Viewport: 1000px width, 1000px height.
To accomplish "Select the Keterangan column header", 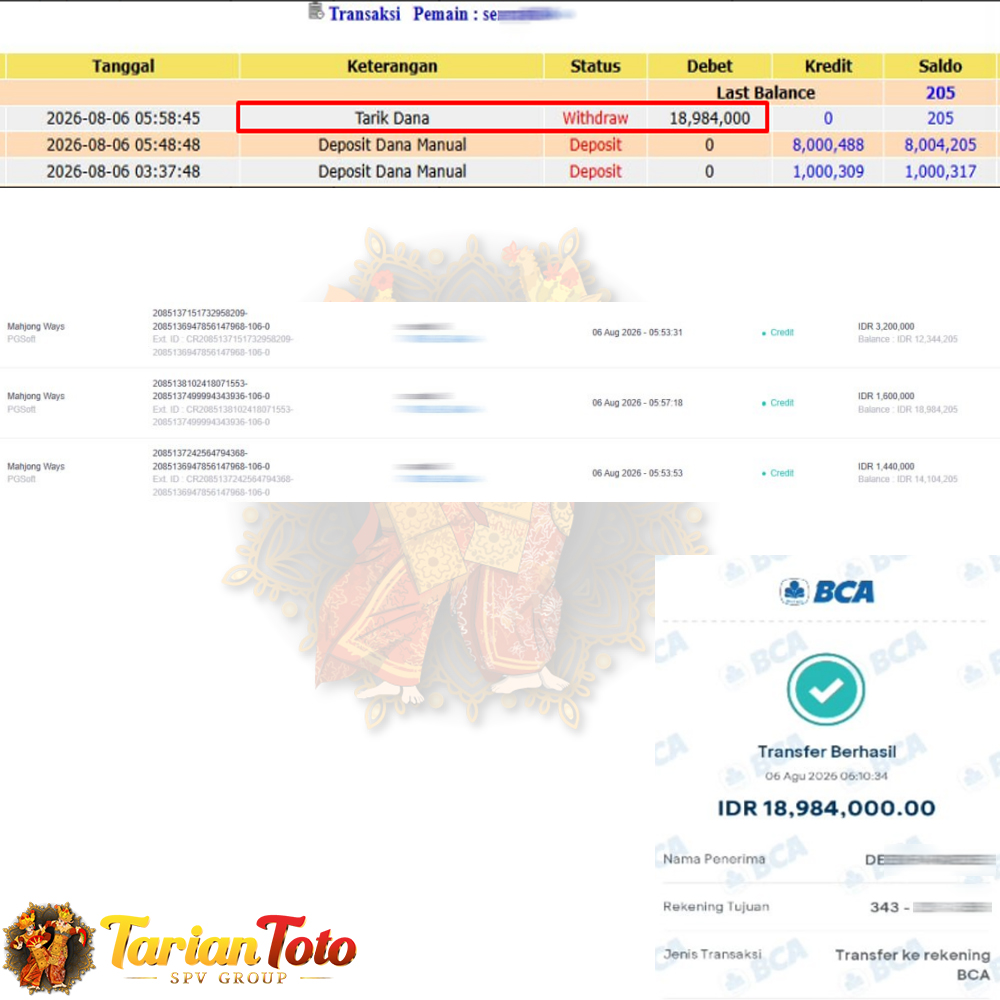I will coord(392,66).
